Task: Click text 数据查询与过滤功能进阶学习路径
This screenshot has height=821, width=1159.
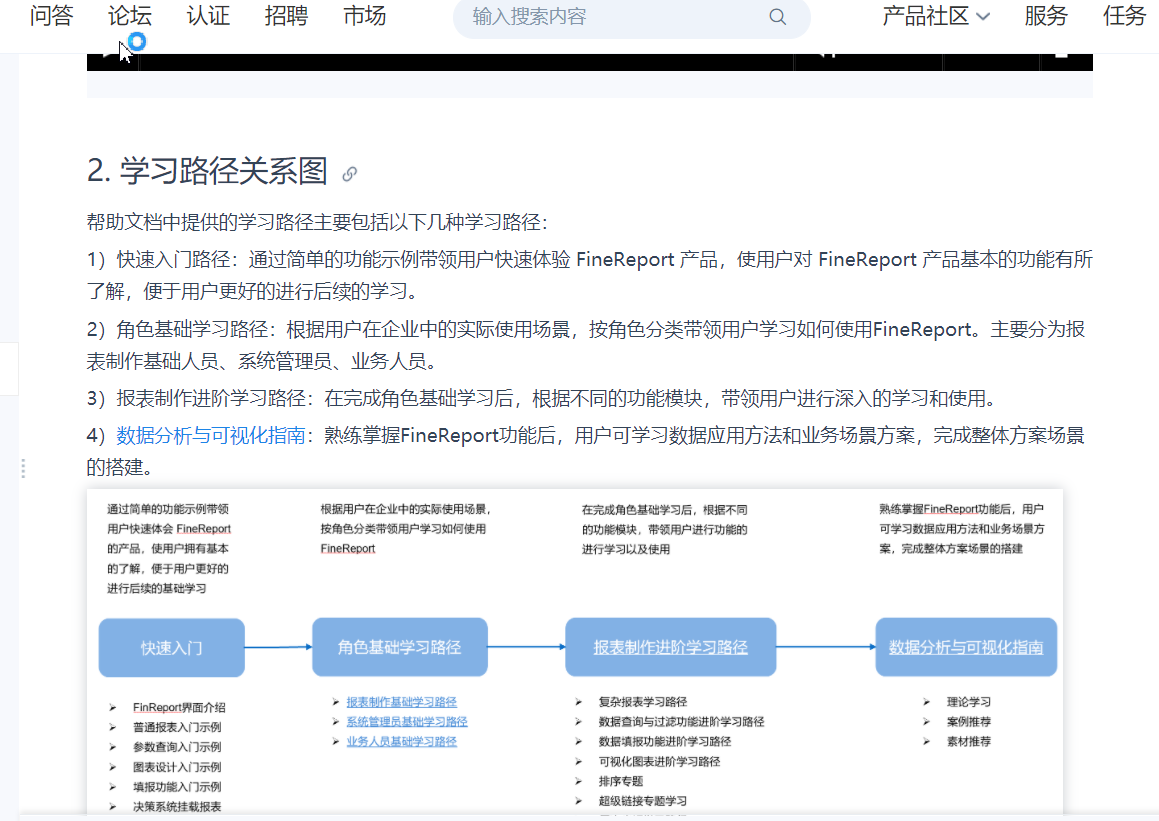Action: click(681, 722)
